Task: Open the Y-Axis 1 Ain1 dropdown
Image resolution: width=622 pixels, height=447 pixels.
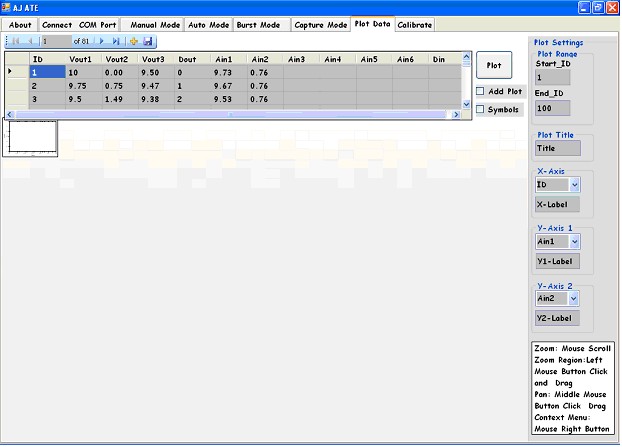Action: (x=574, y=241)
